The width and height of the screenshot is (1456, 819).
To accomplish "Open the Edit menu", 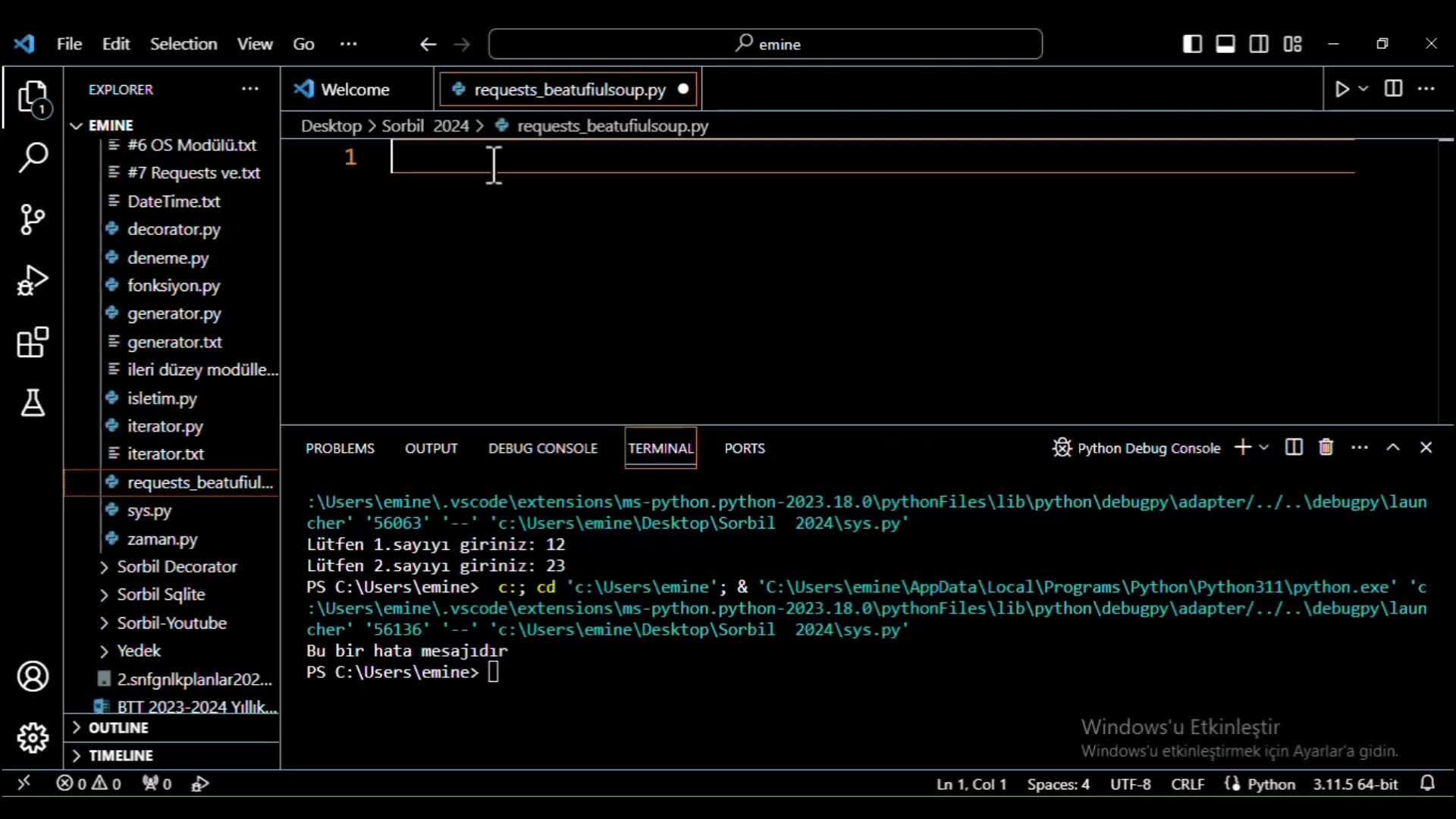I will point(116,44).
